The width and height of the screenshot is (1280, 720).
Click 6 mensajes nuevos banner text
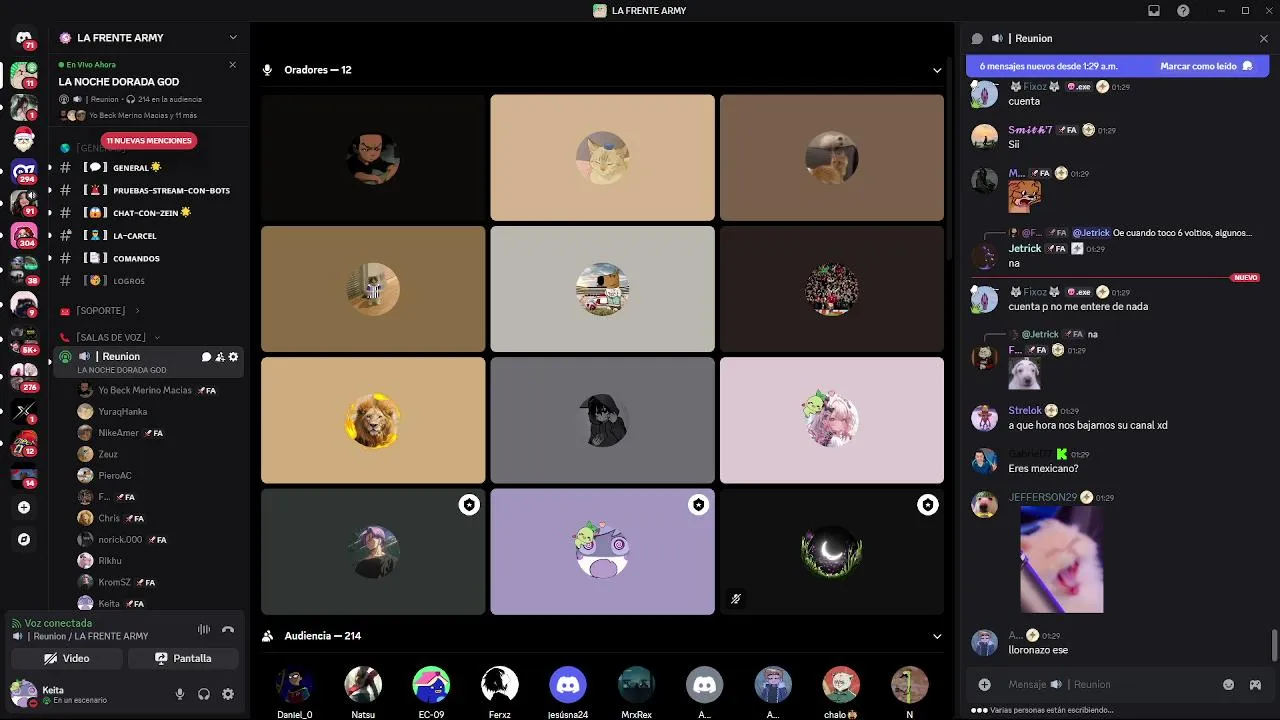click(1048, 66)
